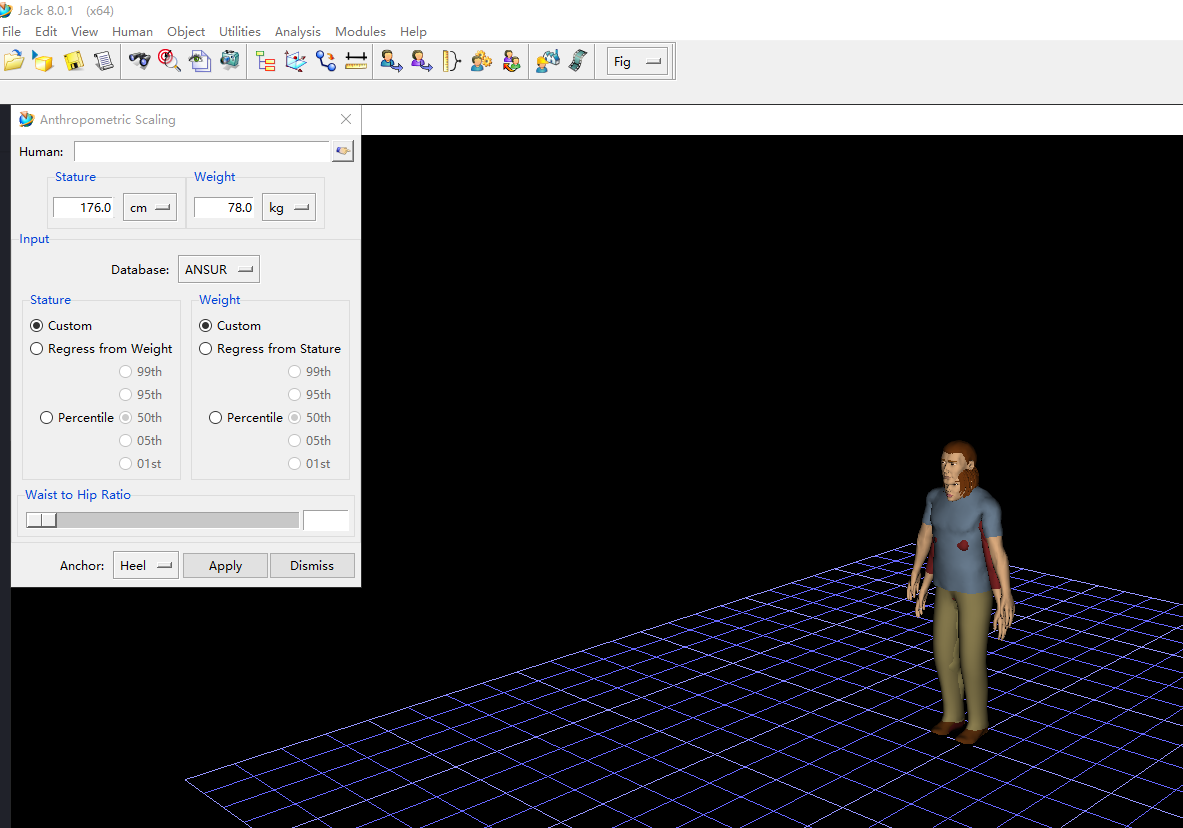Select the ruler measurement tool icon
Screen dimensions: 1183x828
[356, 61]
